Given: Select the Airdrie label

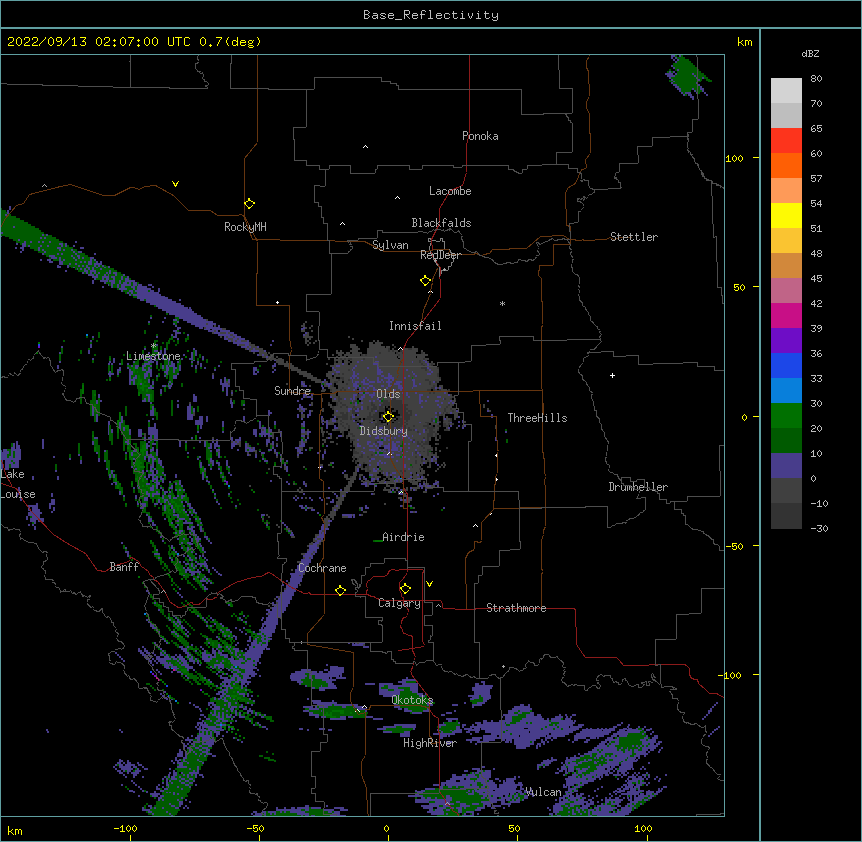Looking at the screenshot, I should [x=404, y=537].
